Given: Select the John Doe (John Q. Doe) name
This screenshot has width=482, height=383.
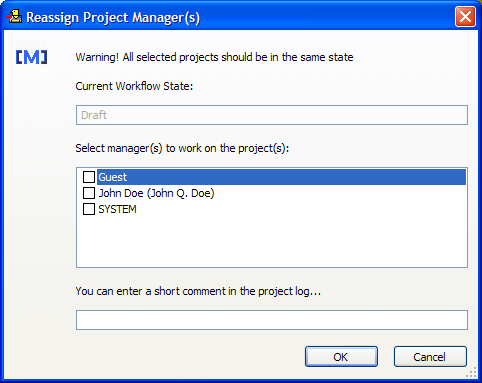Looking at the screenshot, I should [156, 193].
